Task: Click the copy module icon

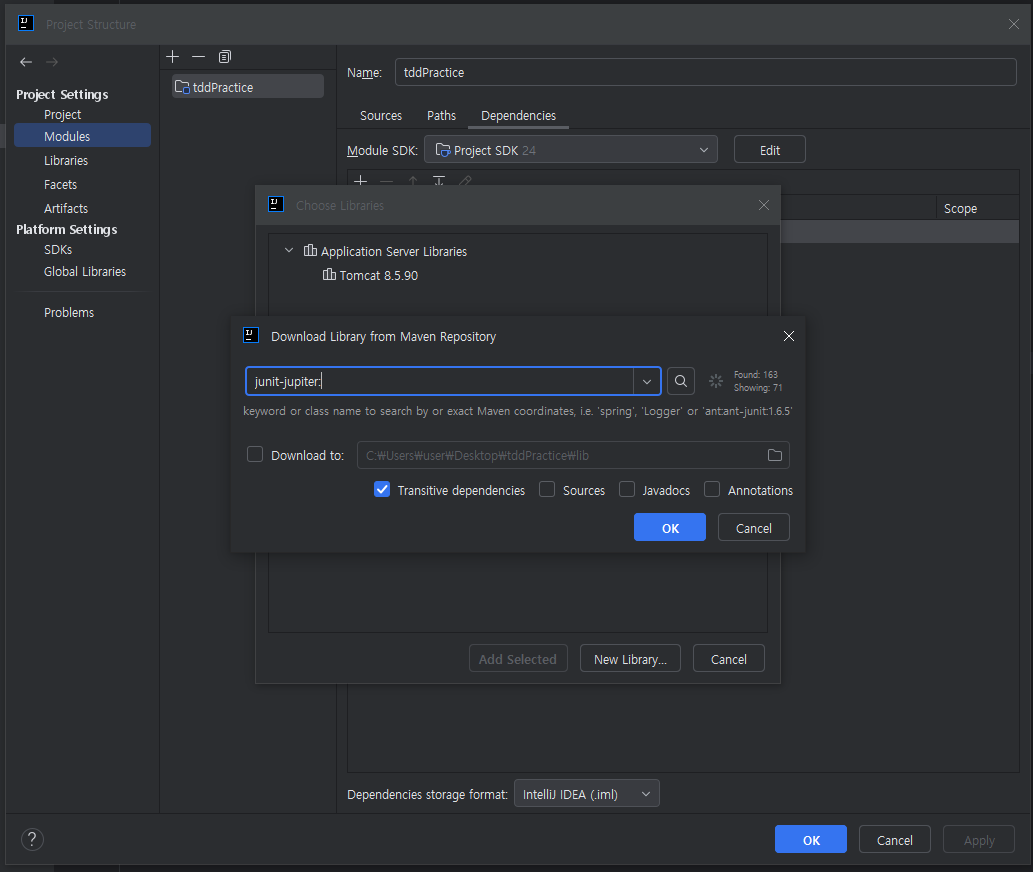Action: click(x=225, y=57)
